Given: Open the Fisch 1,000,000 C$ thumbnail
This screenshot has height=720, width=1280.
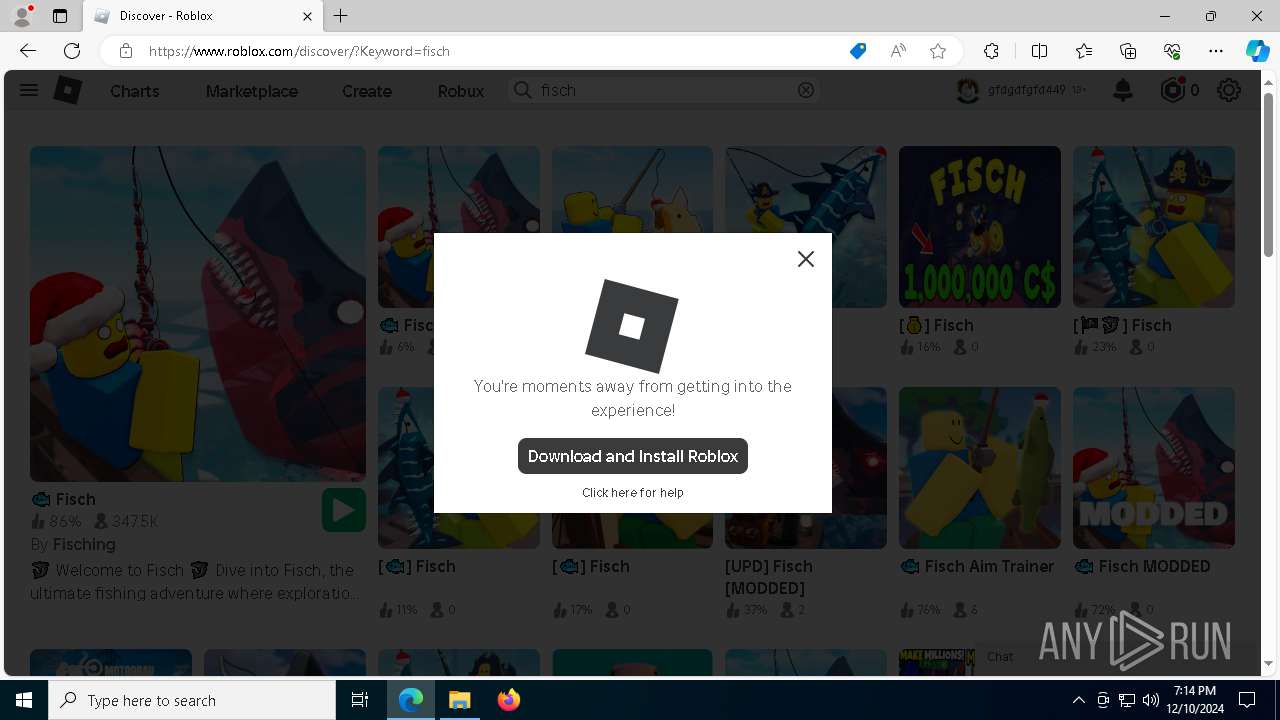Looking at the screenshot, I should point(980,227).
